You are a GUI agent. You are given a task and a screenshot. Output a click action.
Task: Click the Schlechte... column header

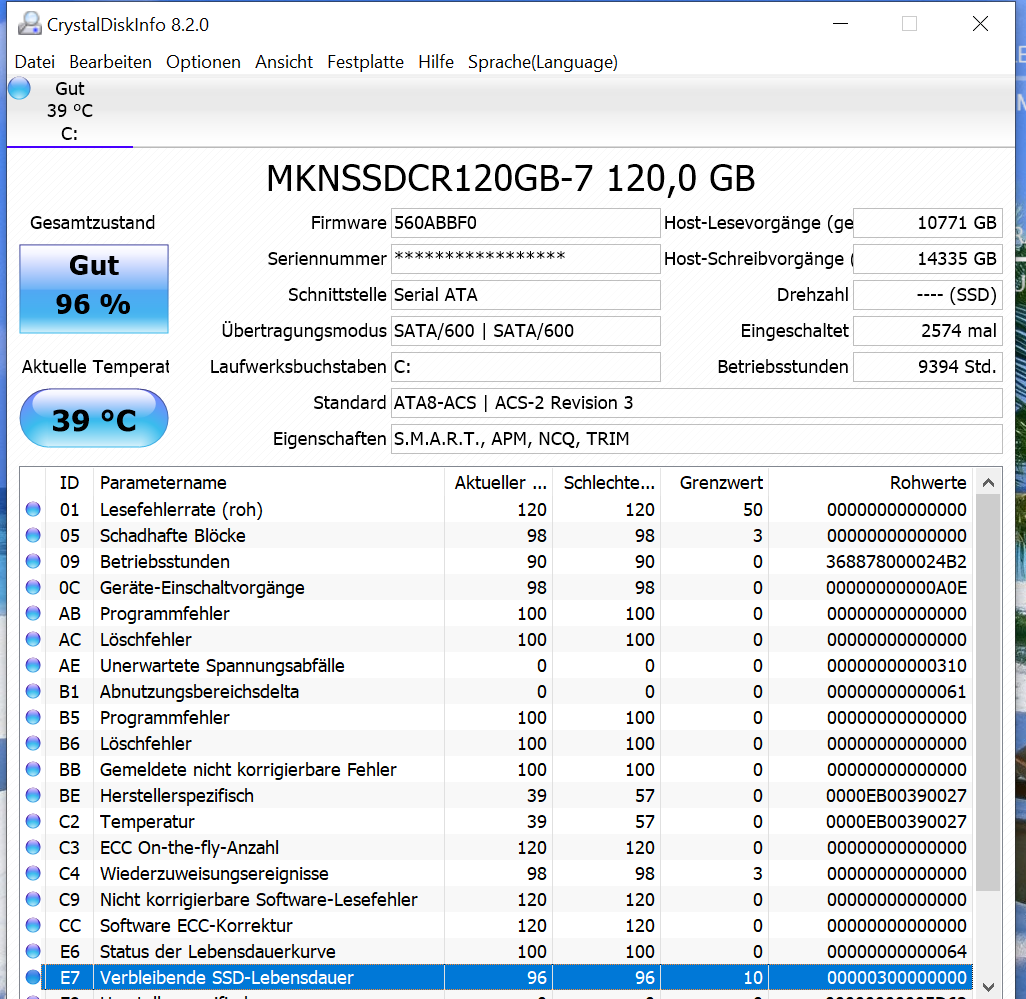point(607,483)
